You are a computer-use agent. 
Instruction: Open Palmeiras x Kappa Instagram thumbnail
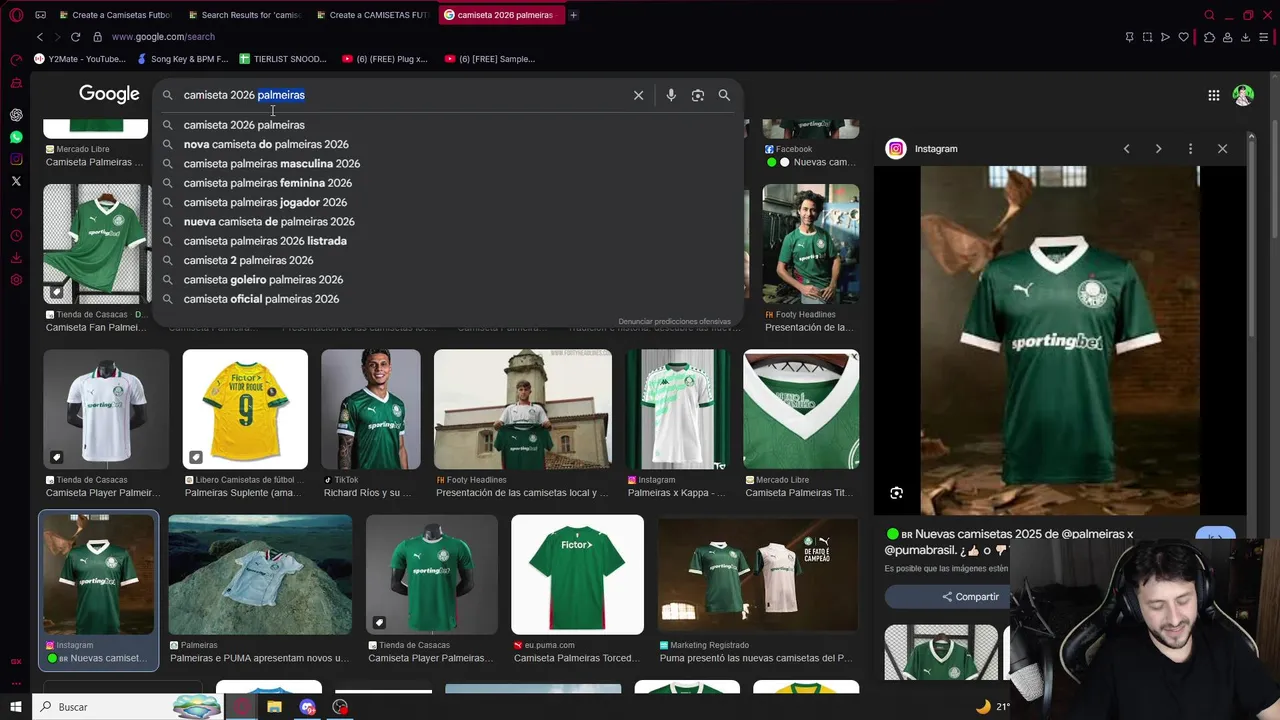[678, 409]
